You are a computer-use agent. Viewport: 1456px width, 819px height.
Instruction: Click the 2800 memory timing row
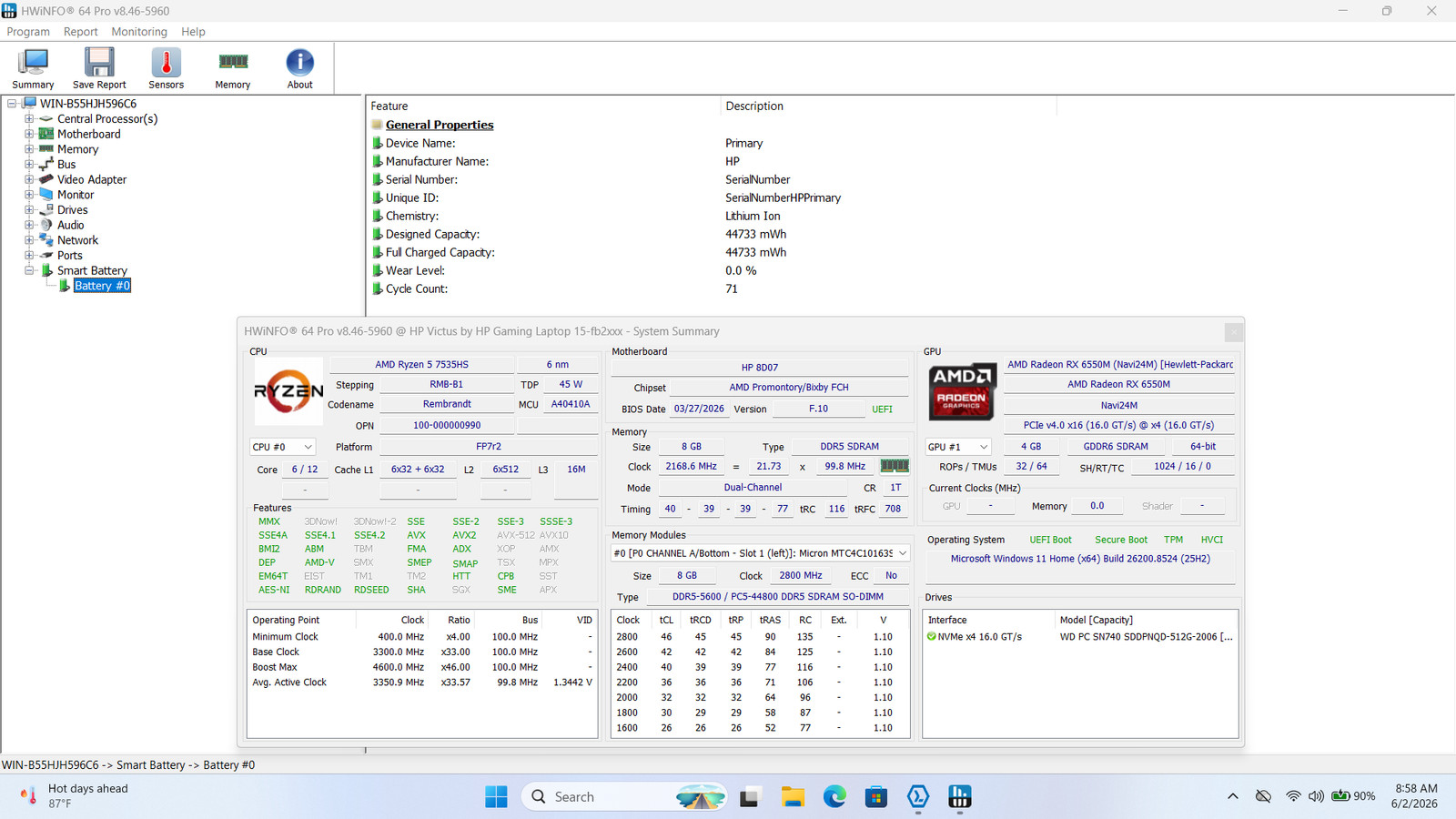click(x=760, y=637)
